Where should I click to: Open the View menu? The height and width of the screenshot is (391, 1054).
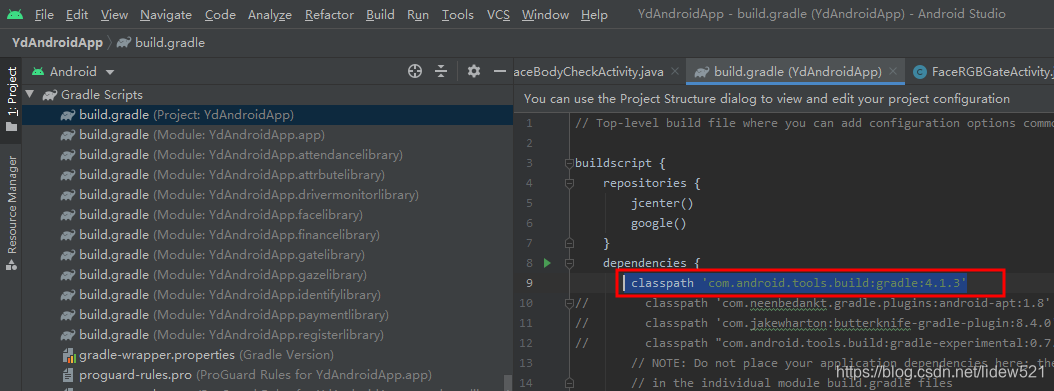[x=114, y=14]
